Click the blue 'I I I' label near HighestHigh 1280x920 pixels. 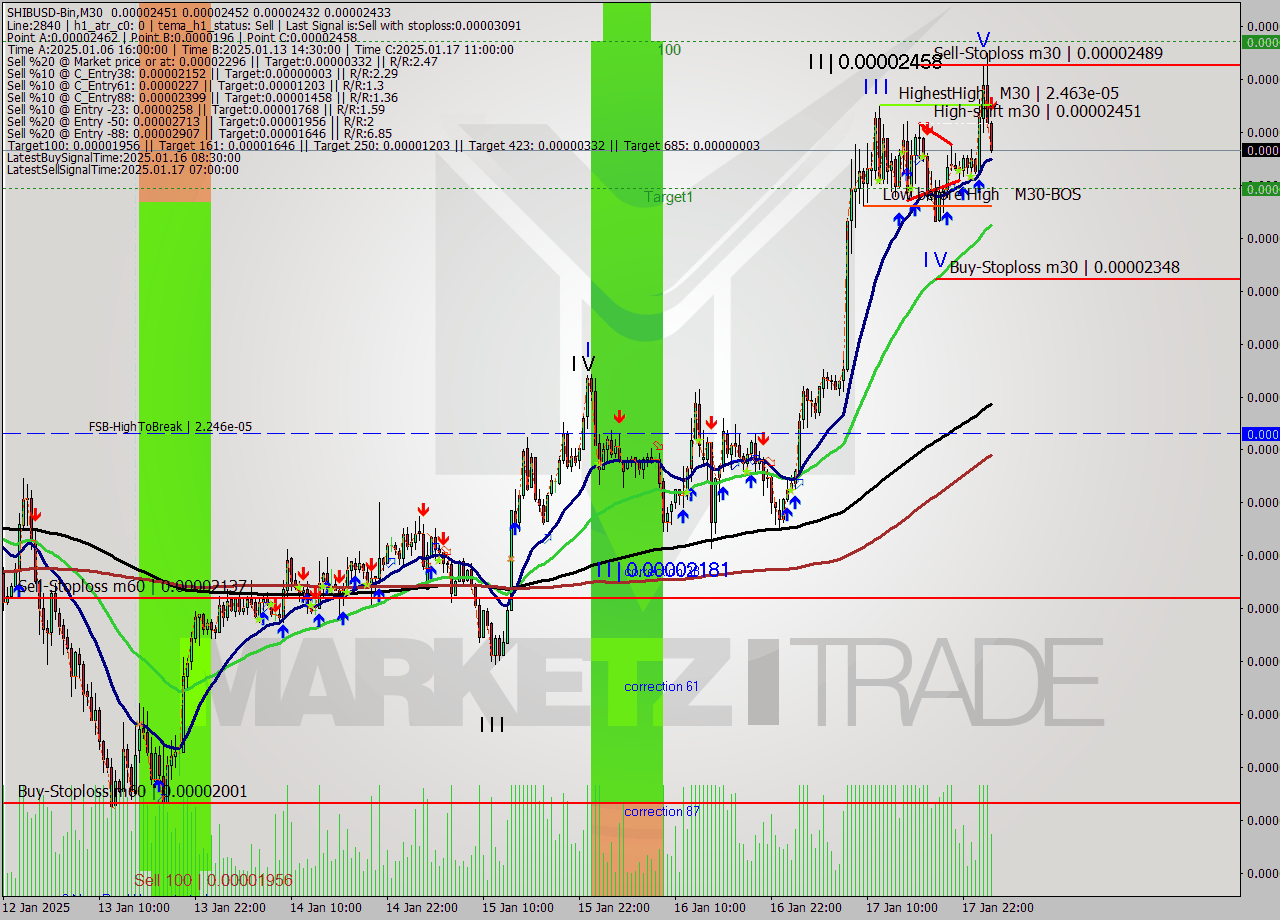pyautogui.click(x=877, y=87)
